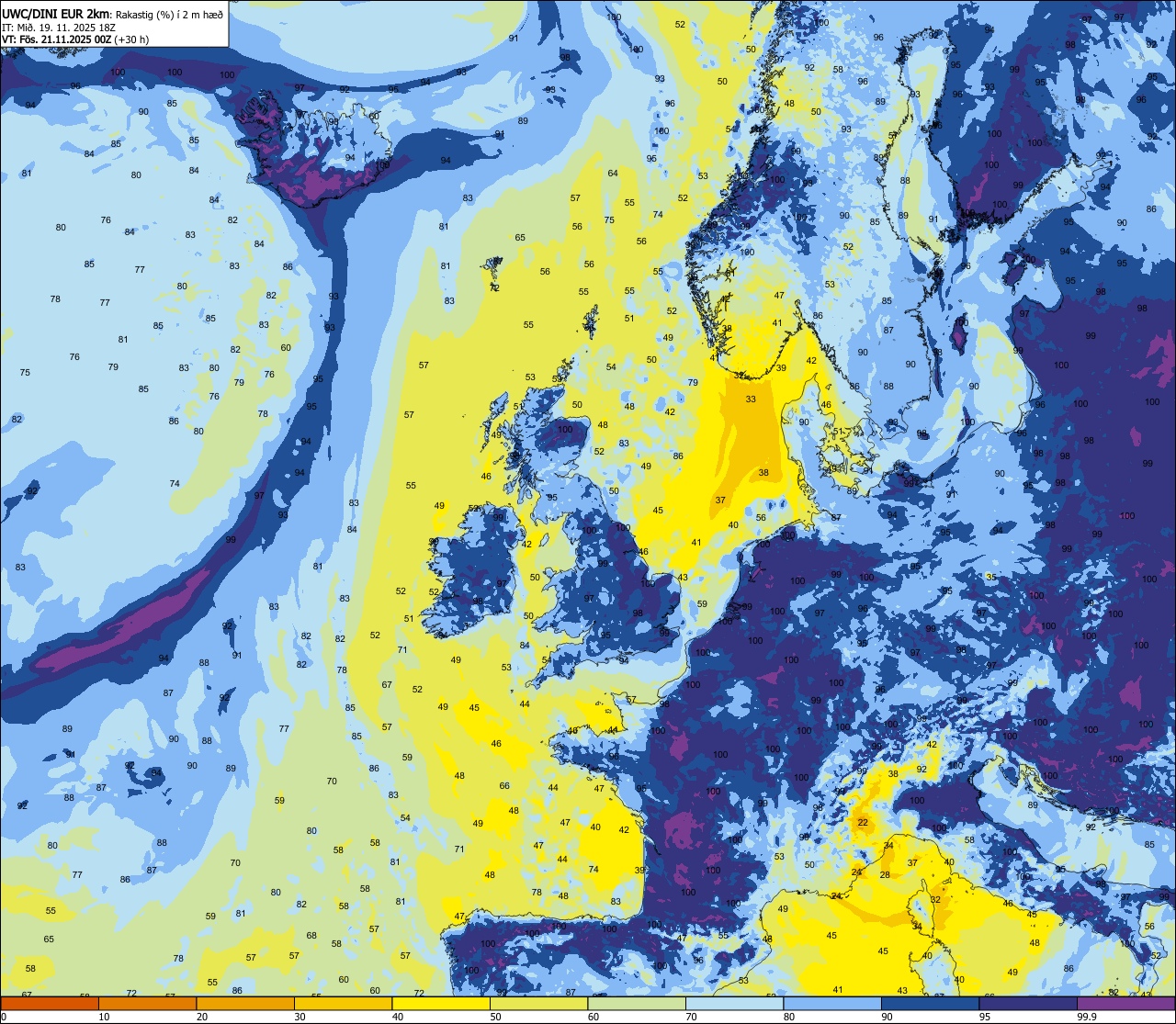Click the legend tick label "40"
Screen dimensions: 1176x1024
(398, 1017)
